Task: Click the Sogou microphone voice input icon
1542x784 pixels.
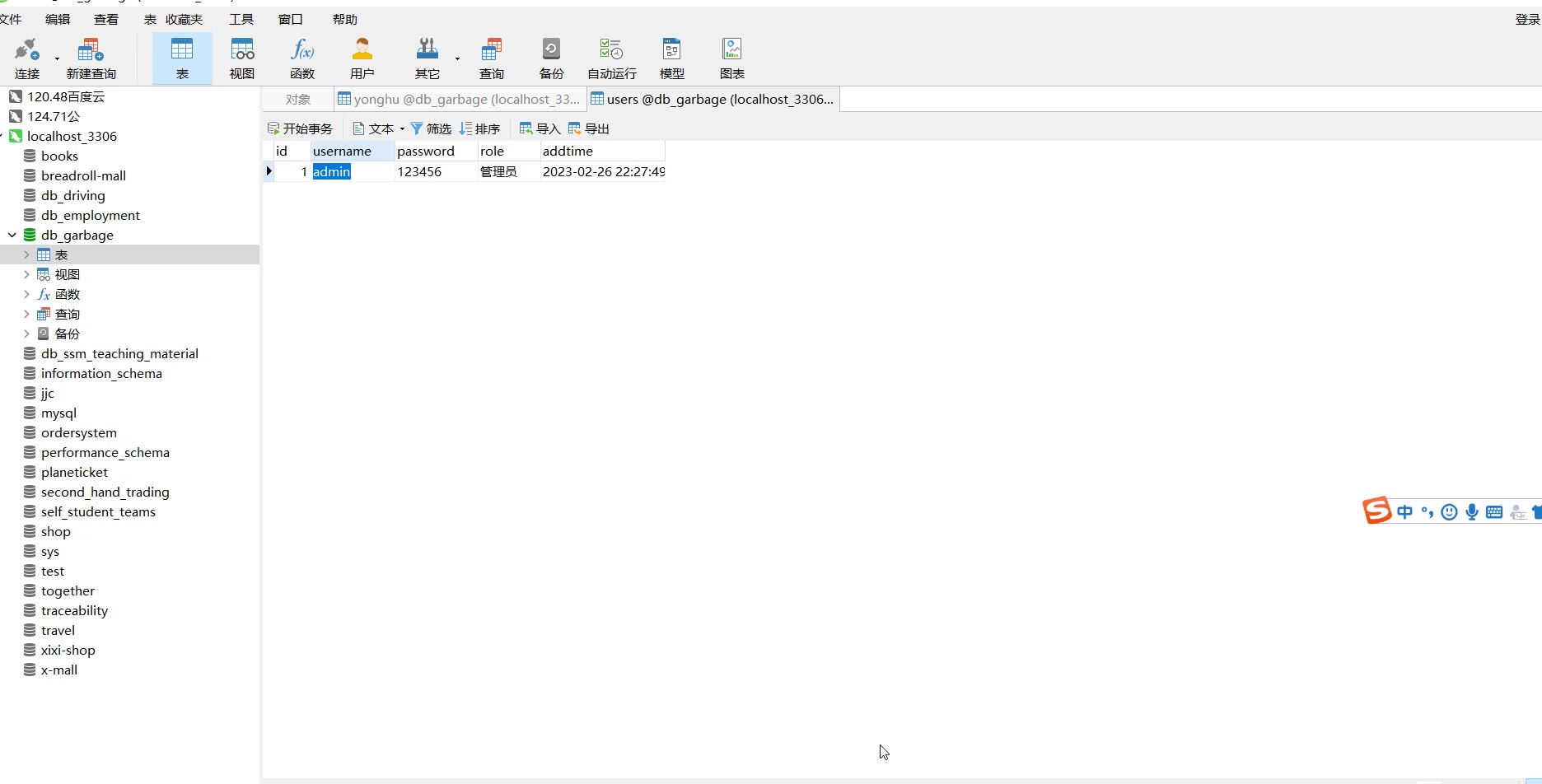Action: tap(1472, 512)
